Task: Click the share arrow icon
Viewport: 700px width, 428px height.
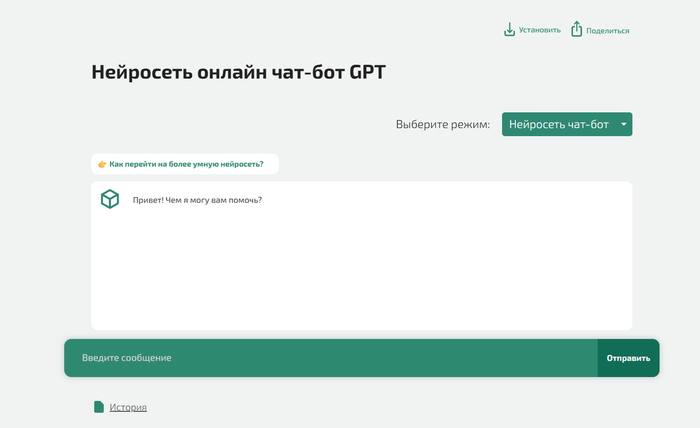Action: pos(576,30)
